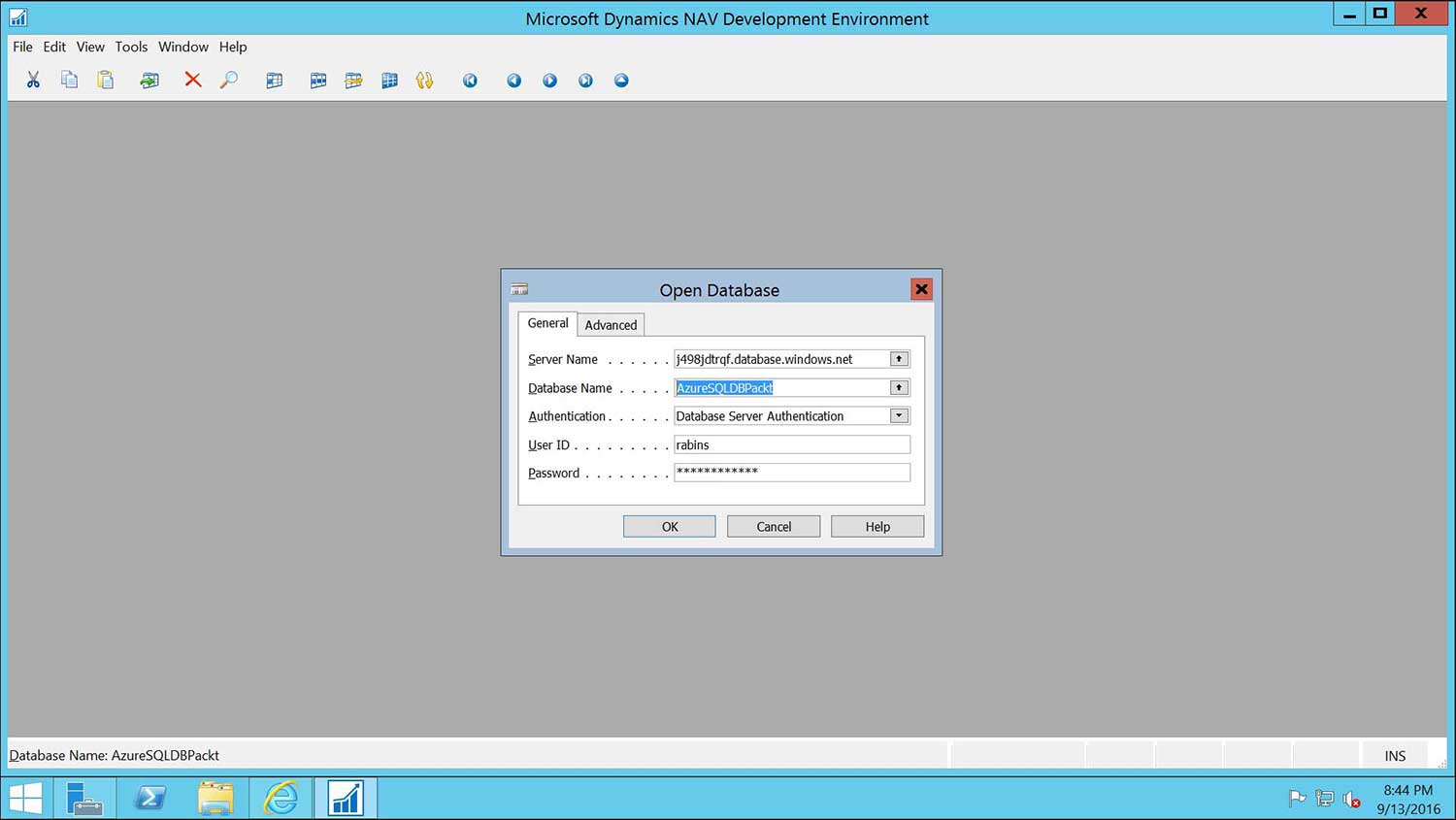The height and width of the screenshot is (820, 1456).
Task: Click the OK button
Action: click(669, 526)
